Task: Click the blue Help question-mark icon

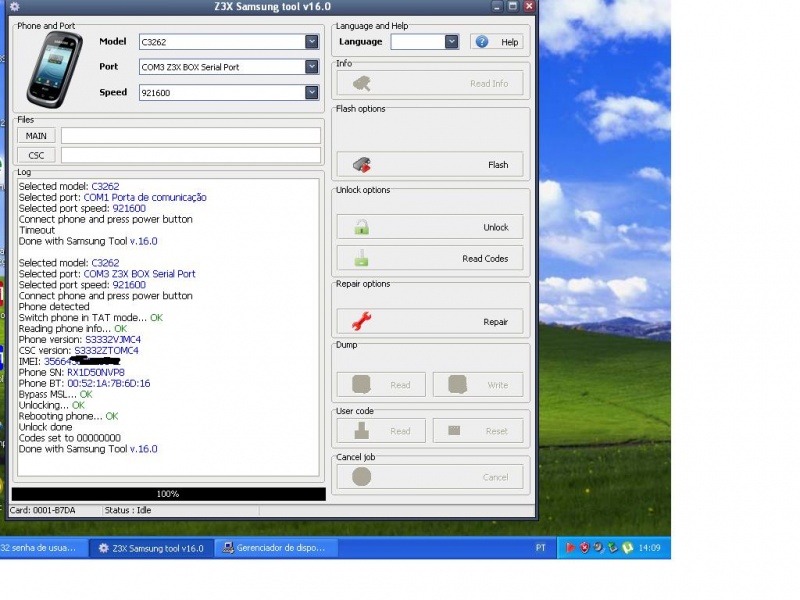Action: click(482, 42)
